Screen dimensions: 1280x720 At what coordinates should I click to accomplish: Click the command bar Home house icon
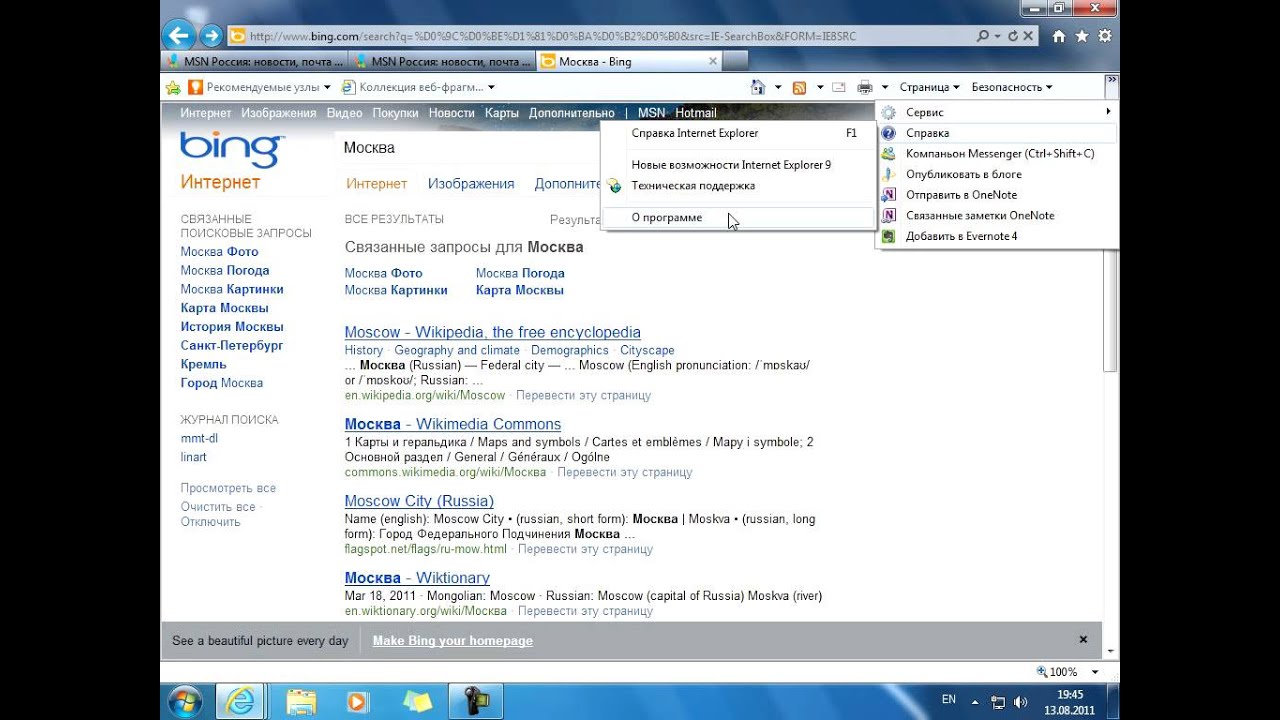[x=758, y=87]
